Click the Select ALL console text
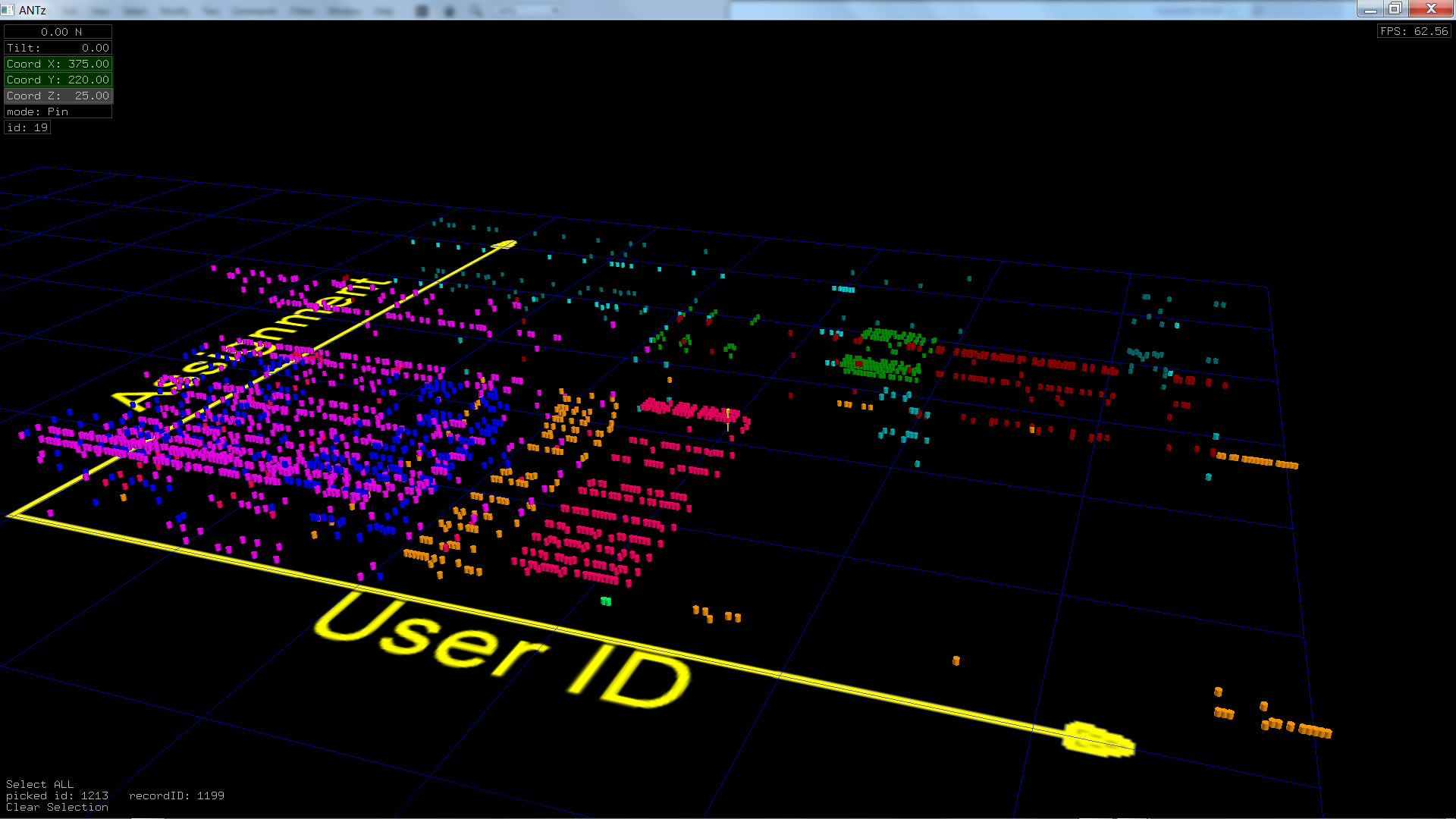Screen dimensions: 1456x819 tap(39, 784)
